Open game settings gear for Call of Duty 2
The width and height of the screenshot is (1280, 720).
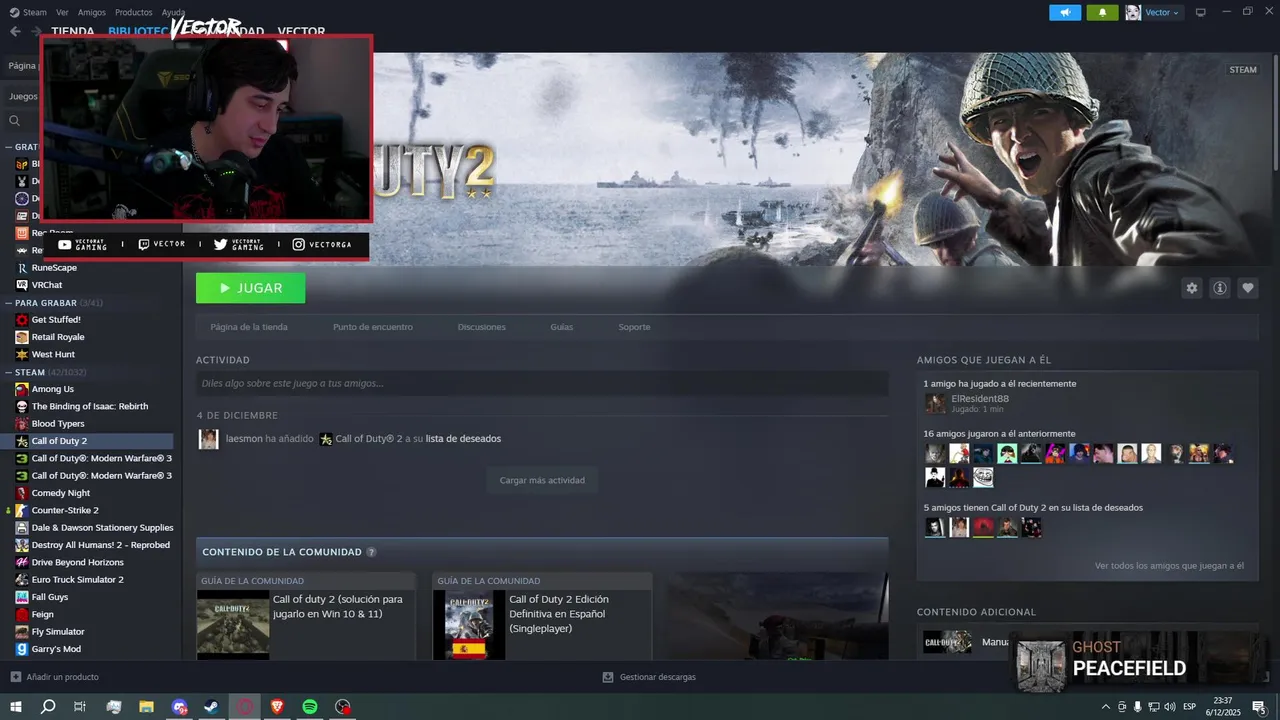(1191, 288)
